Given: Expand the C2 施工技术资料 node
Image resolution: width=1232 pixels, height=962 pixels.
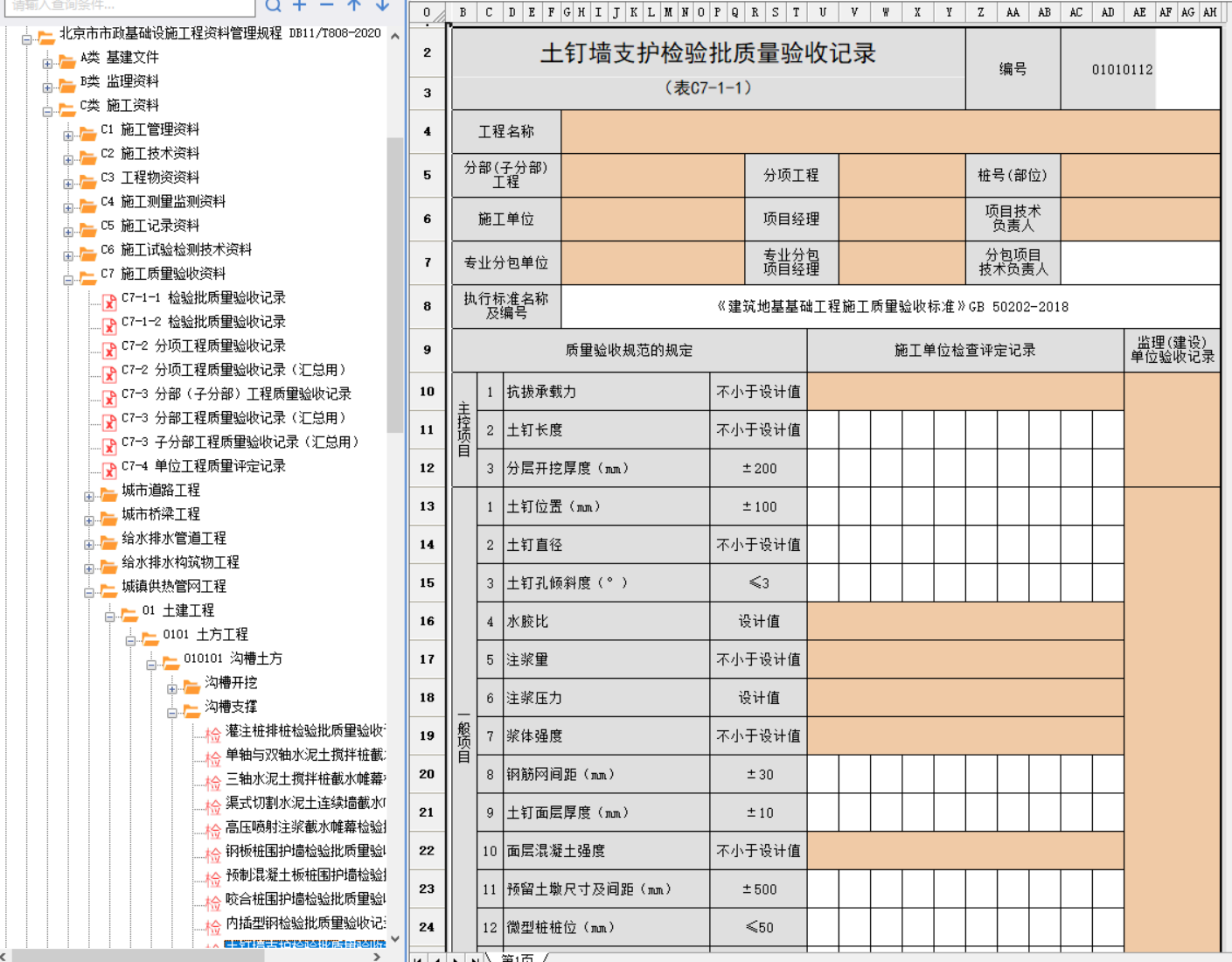Looking at the screenshot, I should point(68,159).
